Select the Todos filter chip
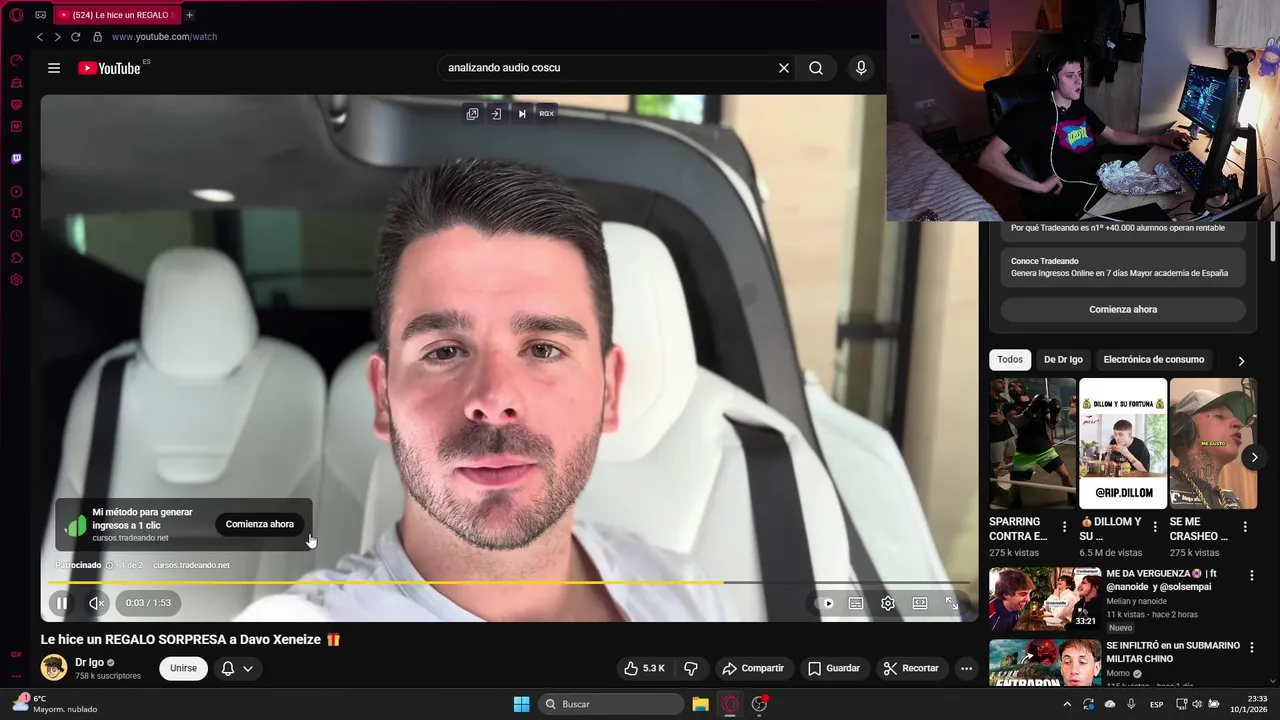1280x720 pixels. [x=1010, y=360]
